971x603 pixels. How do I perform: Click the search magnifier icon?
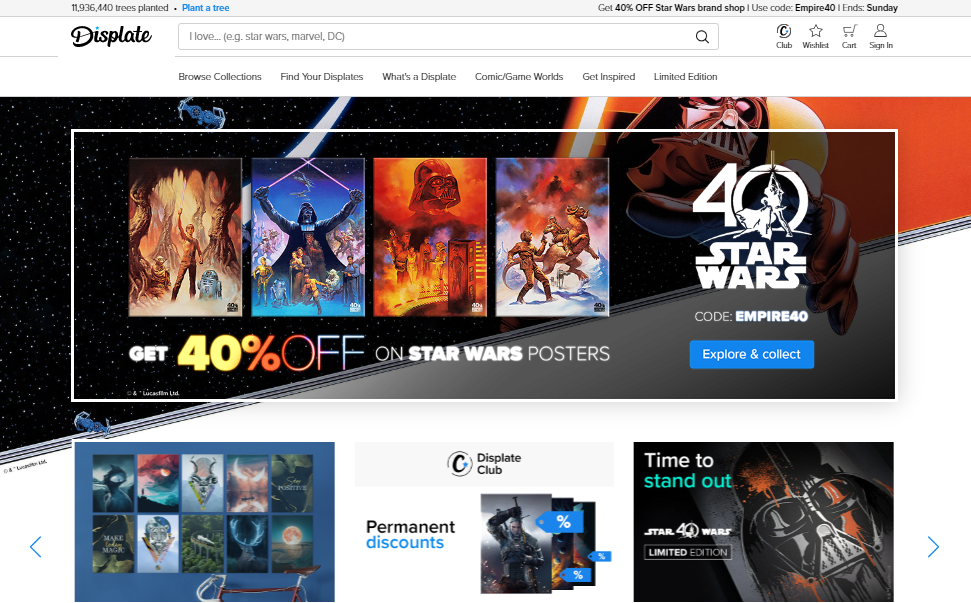coord(702,38)
